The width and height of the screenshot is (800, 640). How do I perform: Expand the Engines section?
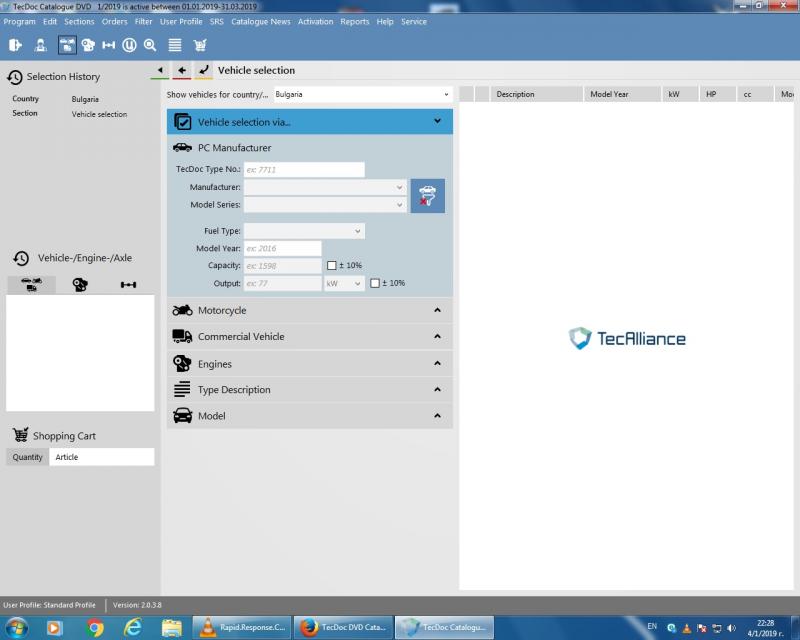click(310, 363)
